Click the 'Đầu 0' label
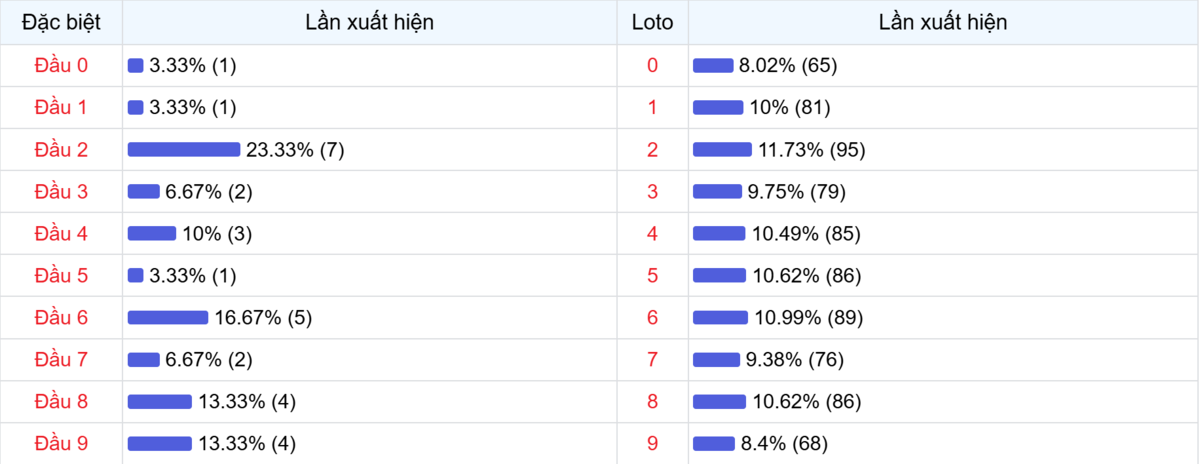This screenshot has height=464, width=1200. (x=61, y=66)
